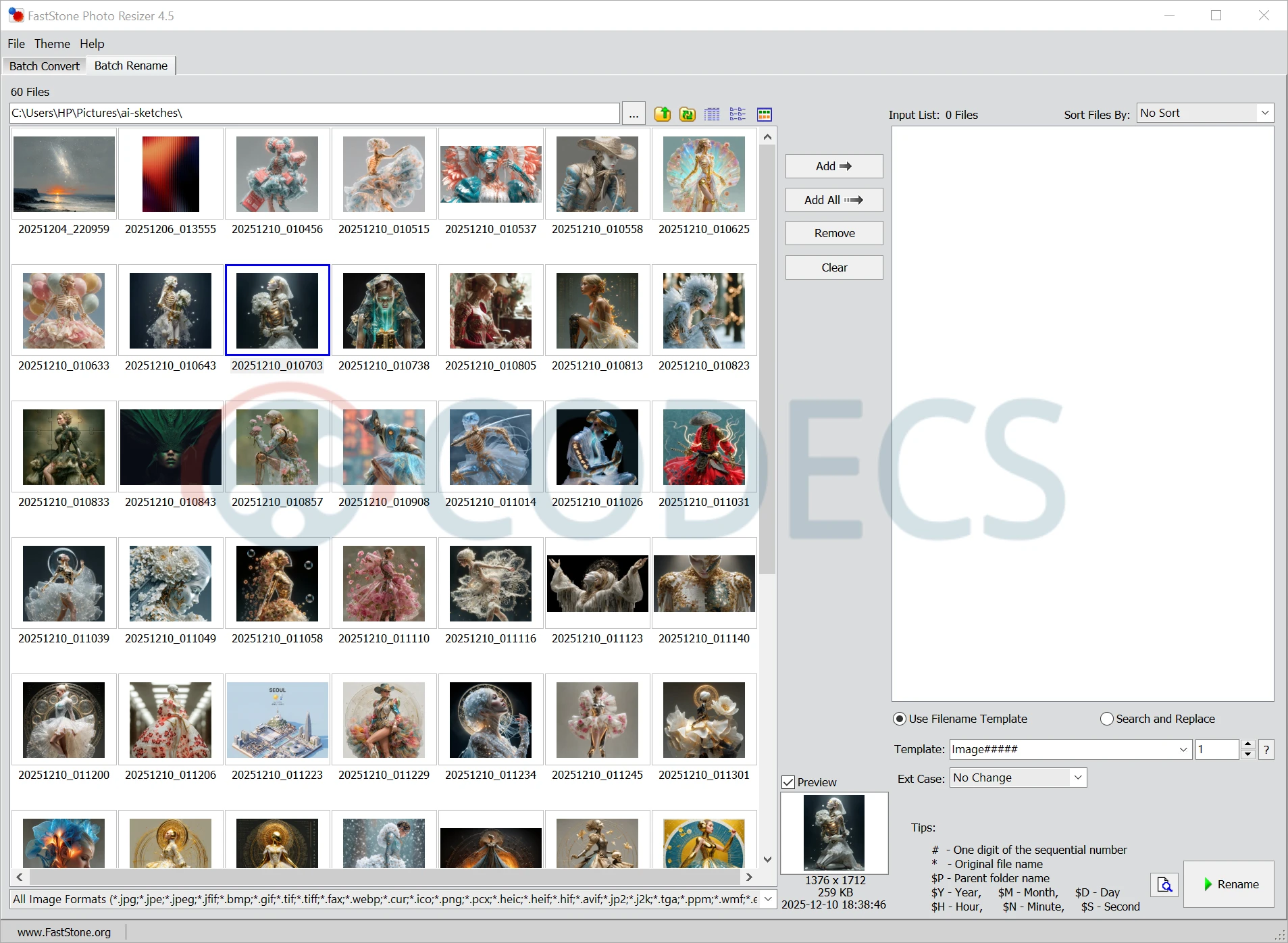Screen dimensions: 1288x943
Task: Select the Search and Replace option
Action: coord(1106,719)
